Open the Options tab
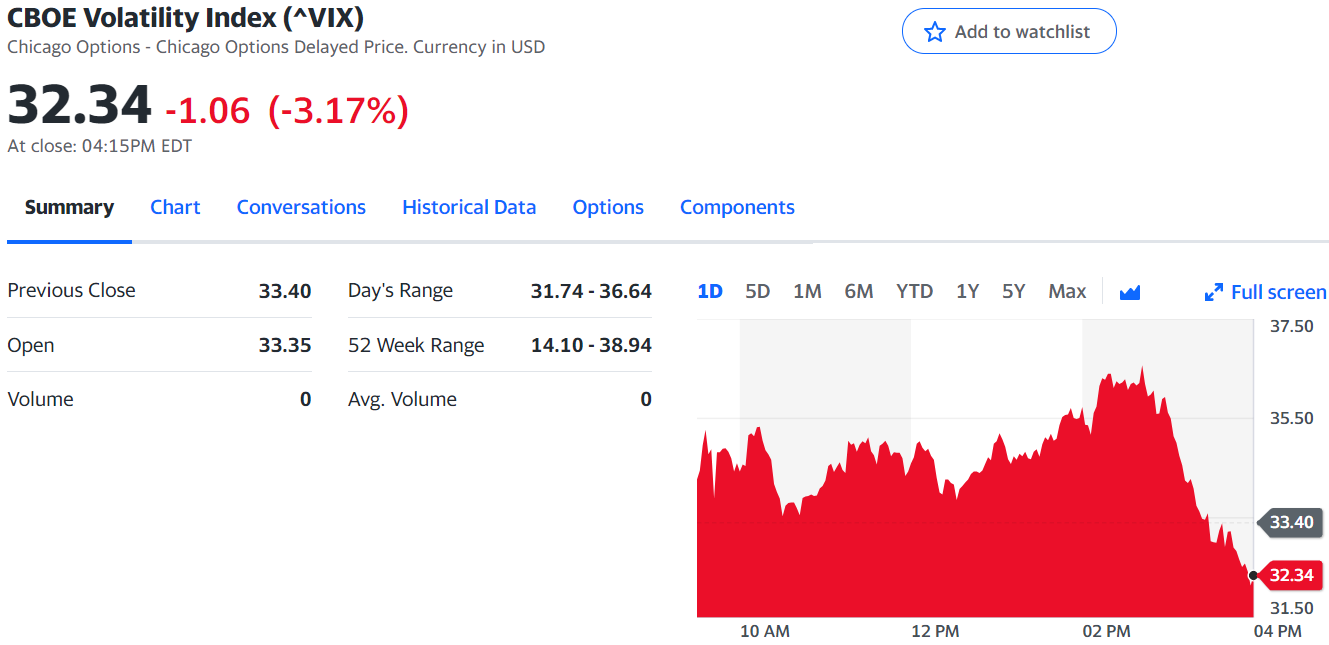 point(608,207)
